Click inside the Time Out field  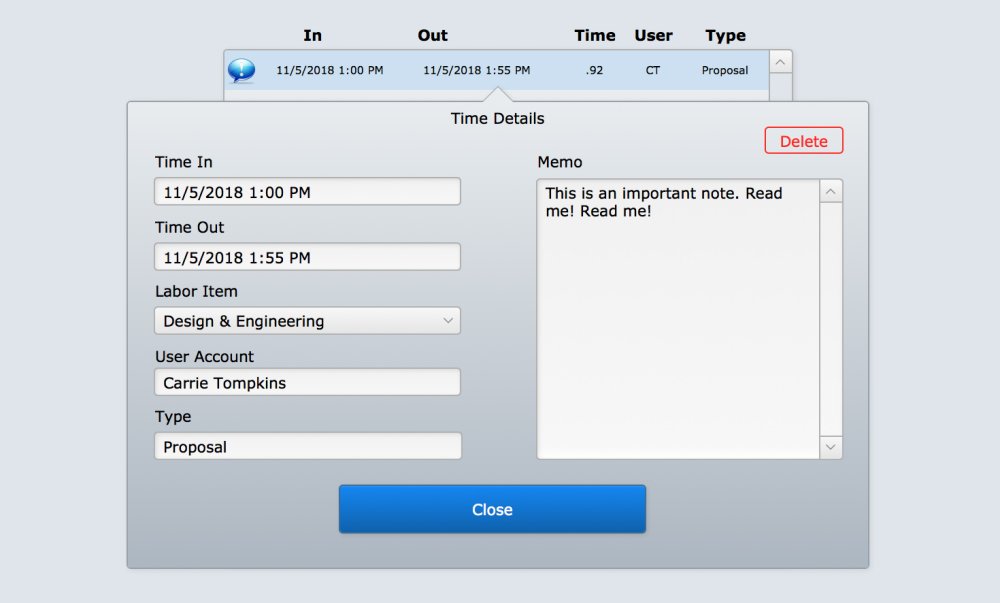pos(306,256)
